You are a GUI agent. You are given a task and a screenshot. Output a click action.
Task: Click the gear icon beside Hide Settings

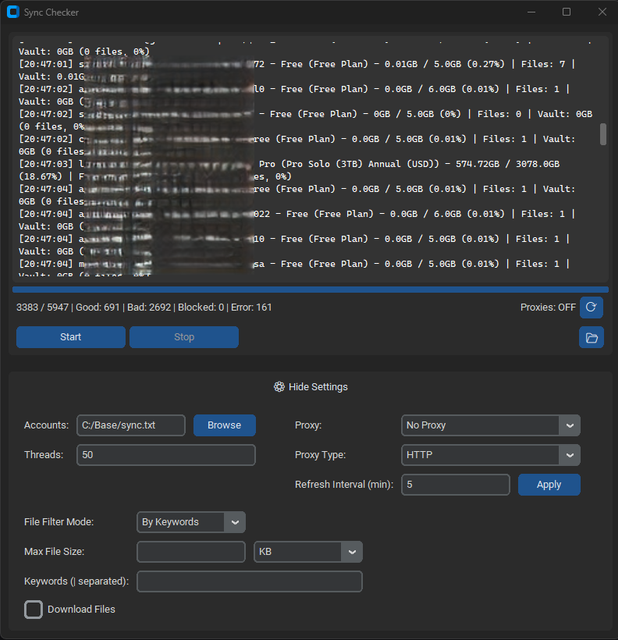[279, 387]
